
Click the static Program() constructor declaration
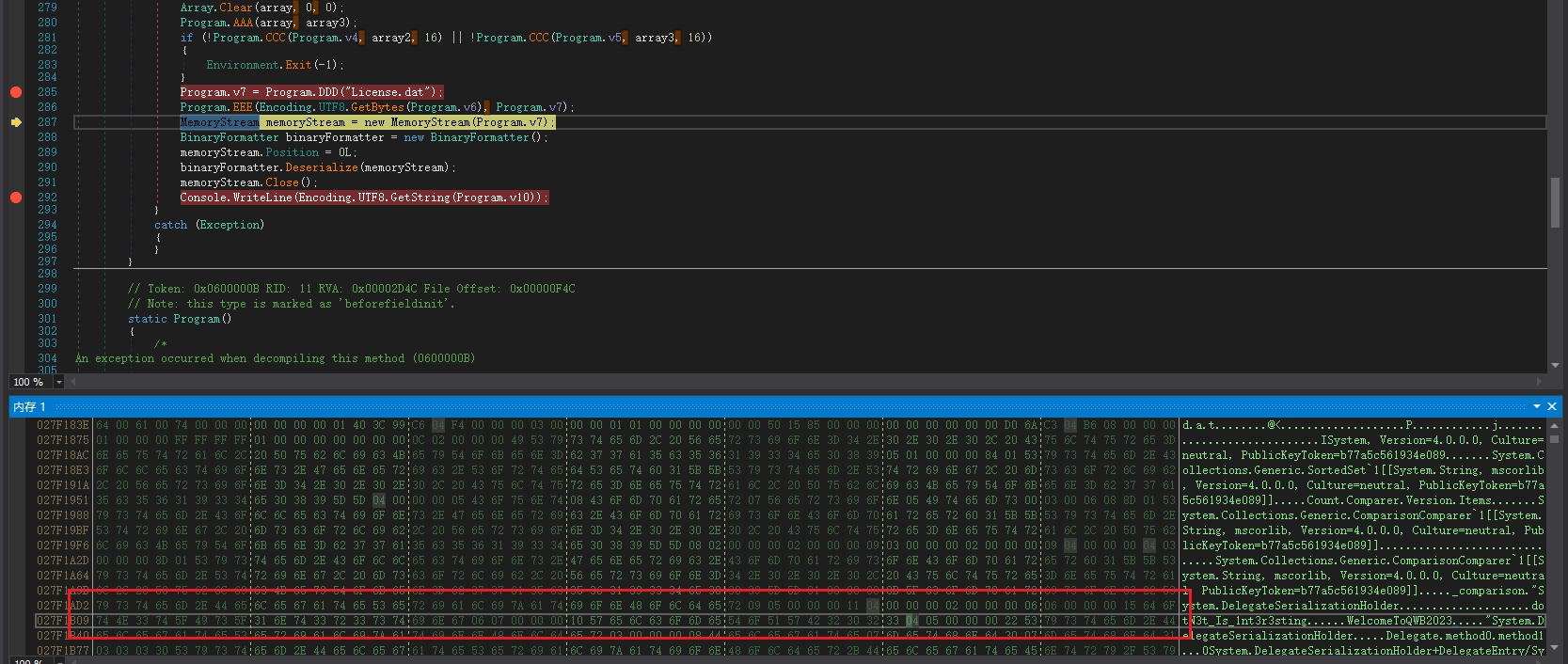[180, 319]
